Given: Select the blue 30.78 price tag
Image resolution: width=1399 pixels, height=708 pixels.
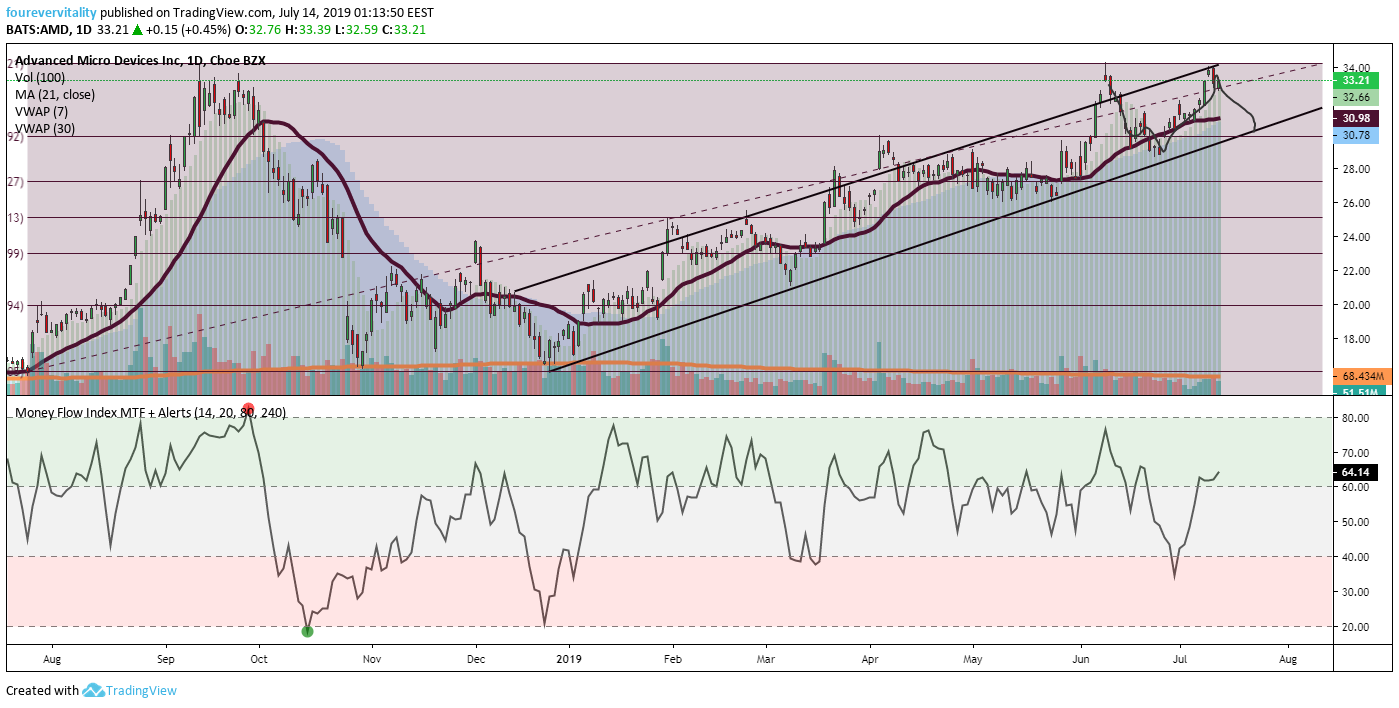Looking at the screenshot, I should pos(1357,135).
